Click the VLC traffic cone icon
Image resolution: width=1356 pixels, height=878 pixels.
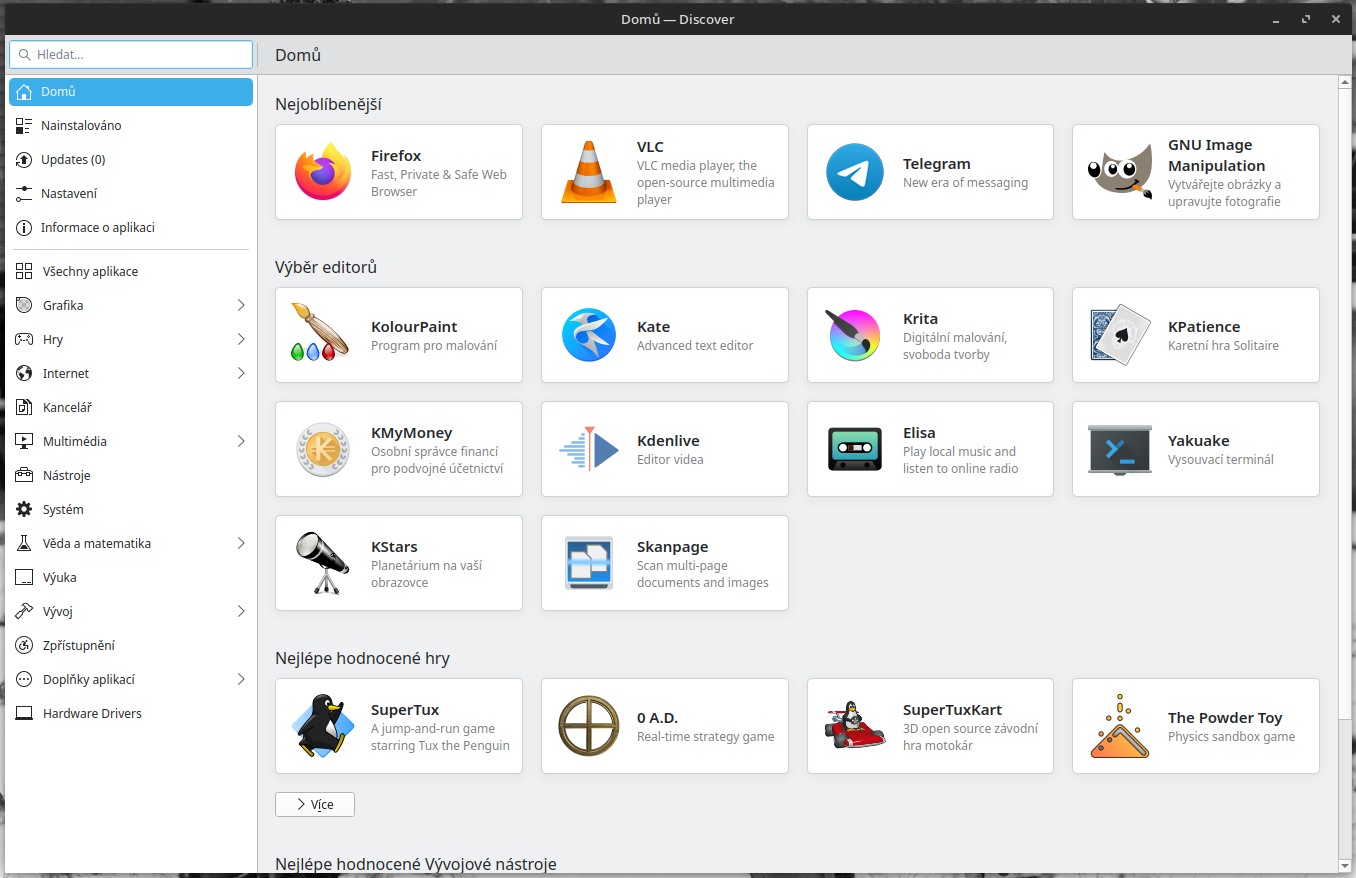point(589,172)
